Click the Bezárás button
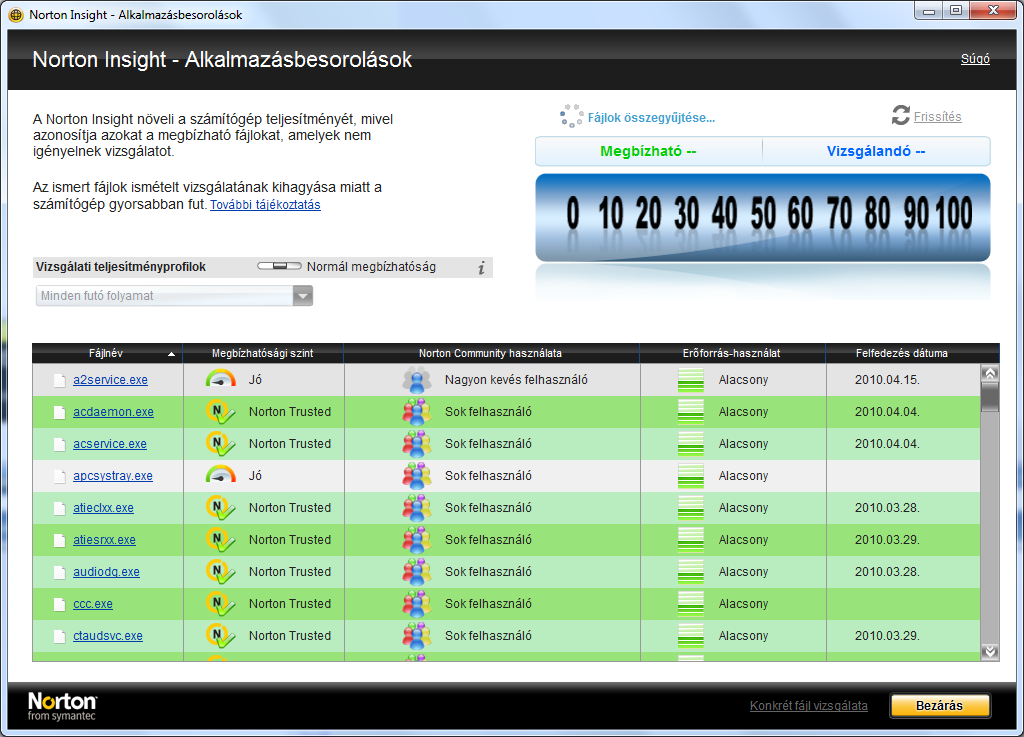 [x=940, y=706]
